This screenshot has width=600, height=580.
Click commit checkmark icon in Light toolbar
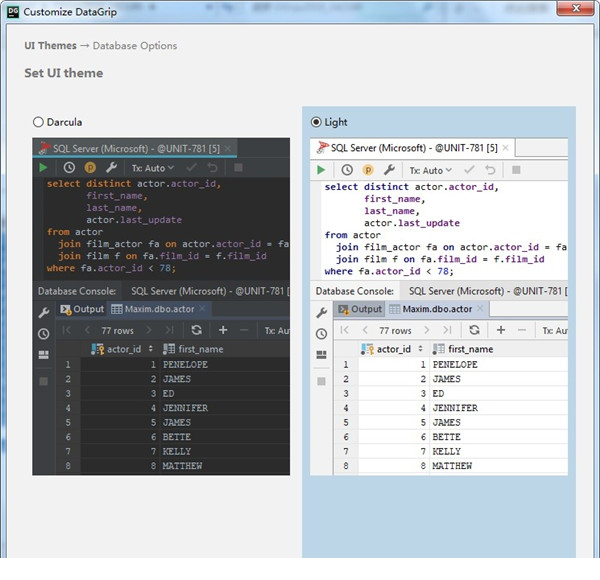(x=469, y=170)
